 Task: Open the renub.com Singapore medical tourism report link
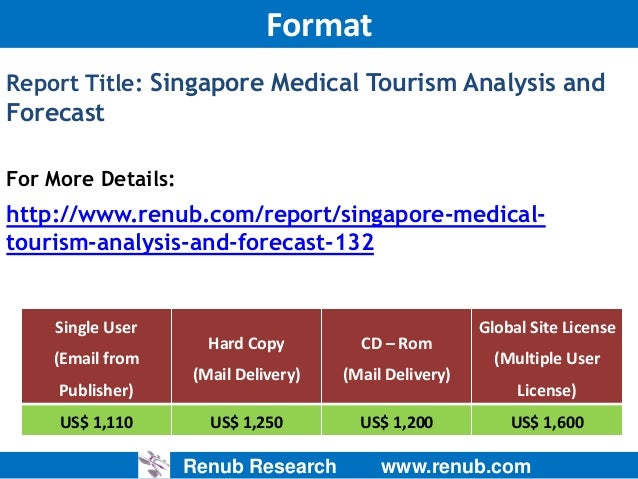pyautogui.click(x=275, y=228)
